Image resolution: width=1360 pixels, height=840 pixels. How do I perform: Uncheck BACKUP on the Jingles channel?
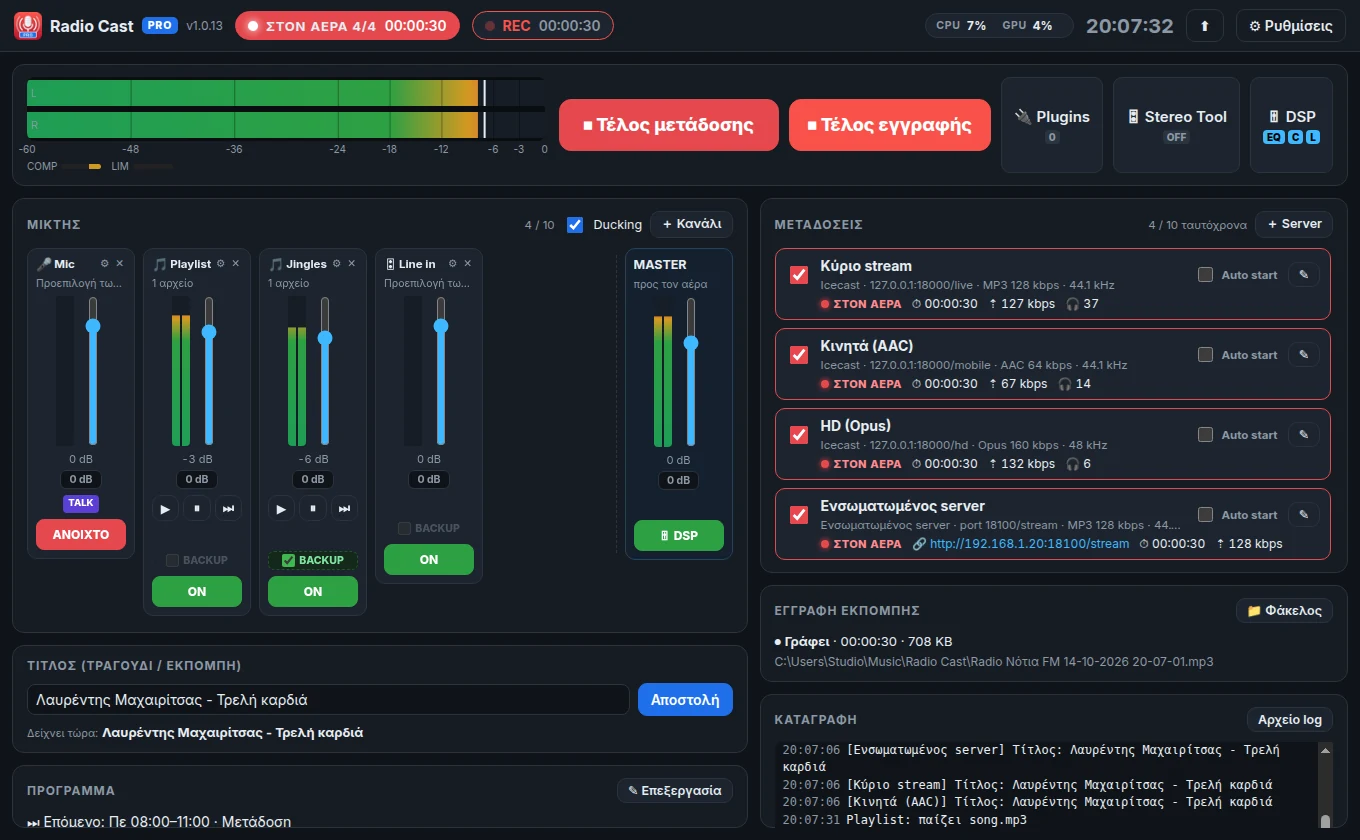point(289,560)
